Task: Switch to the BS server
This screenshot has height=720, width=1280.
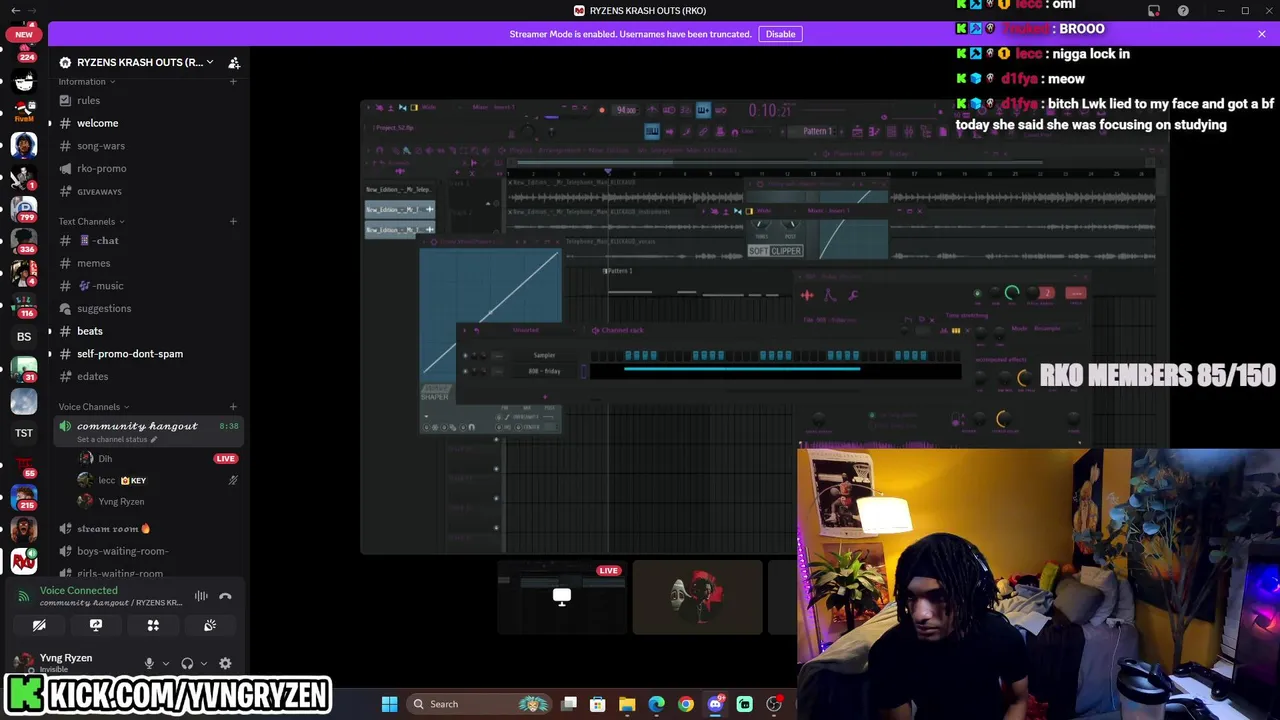Action: click(x=24, y=337)
